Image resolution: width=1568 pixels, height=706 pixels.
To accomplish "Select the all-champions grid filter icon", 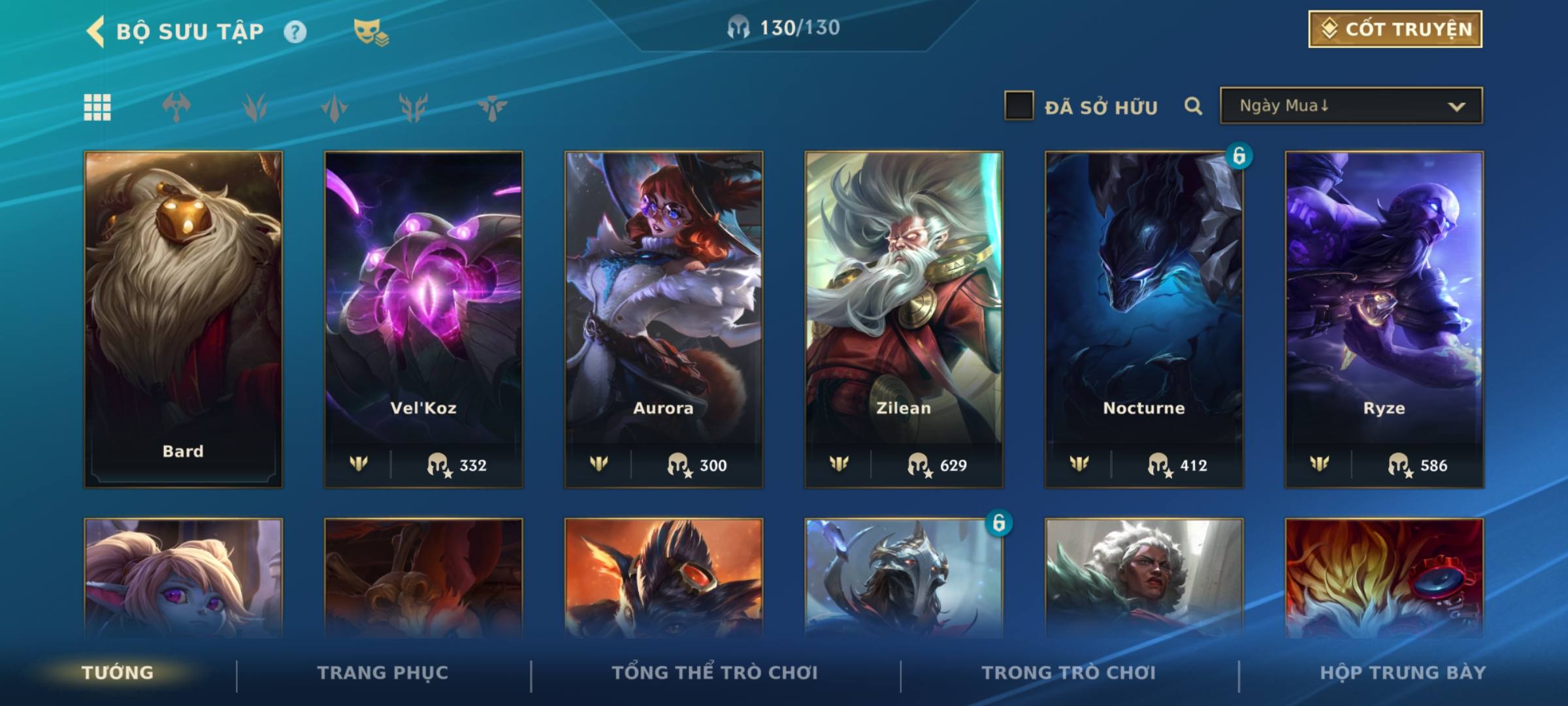I will pyautogui.click(x=97, y=107).
